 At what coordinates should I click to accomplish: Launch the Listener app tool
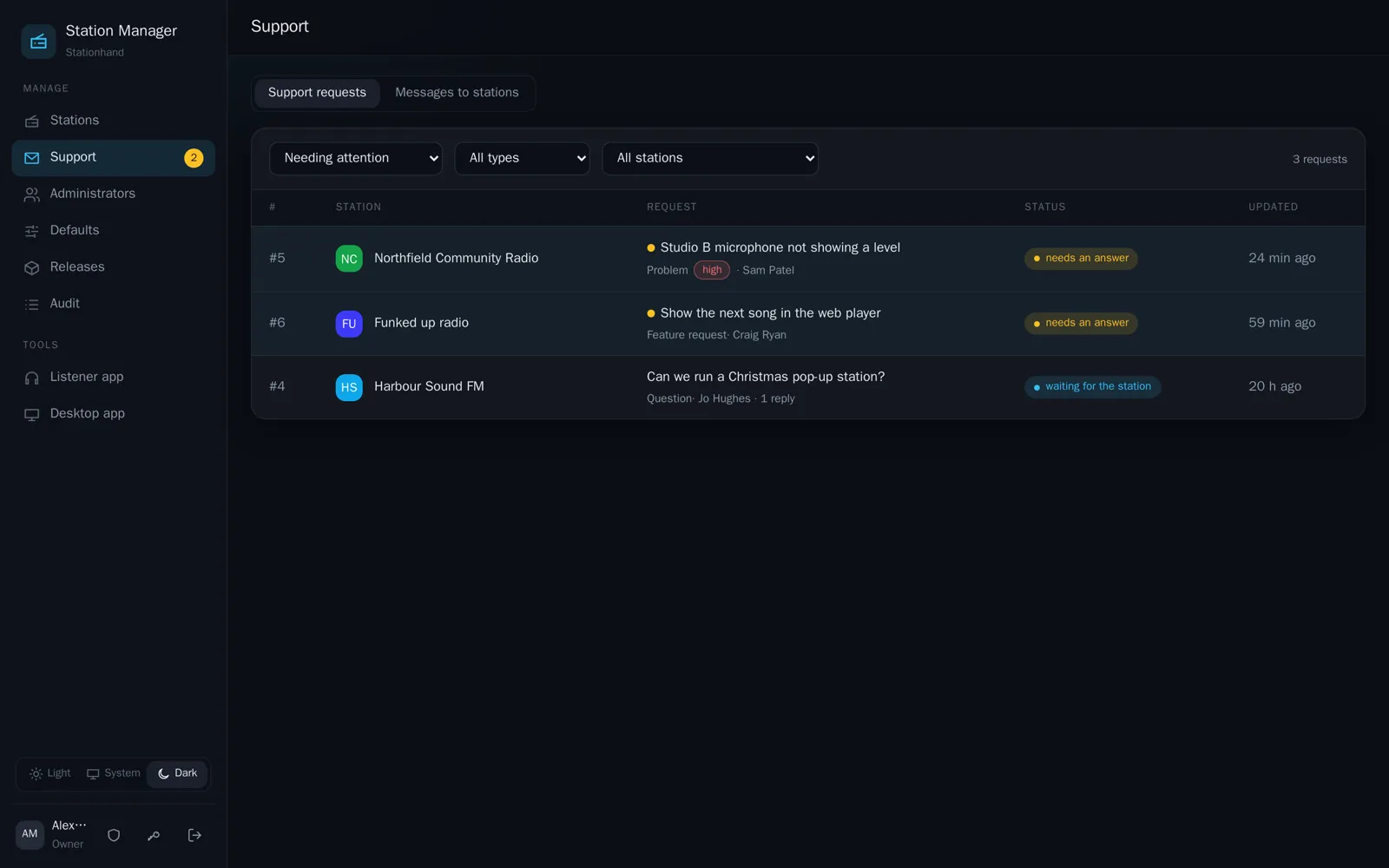point(113,378)
